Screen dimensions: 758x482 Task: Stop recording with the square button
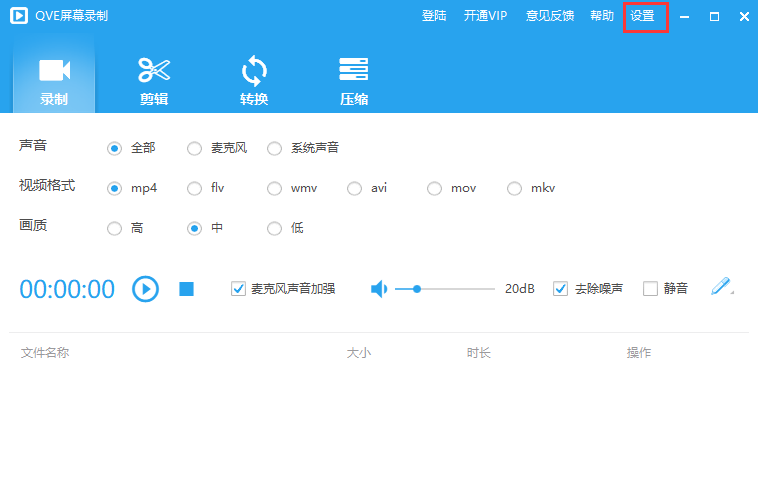pyautogui.click(x=187, y=289)
